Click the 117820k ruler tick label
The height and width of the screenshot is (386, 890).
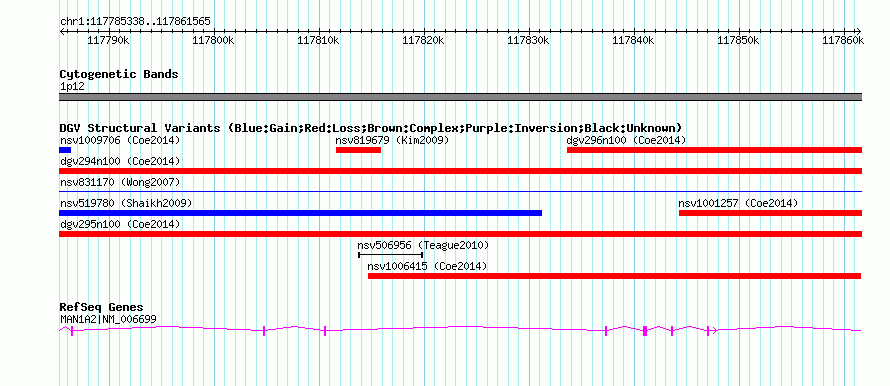(x=423, y=40)
